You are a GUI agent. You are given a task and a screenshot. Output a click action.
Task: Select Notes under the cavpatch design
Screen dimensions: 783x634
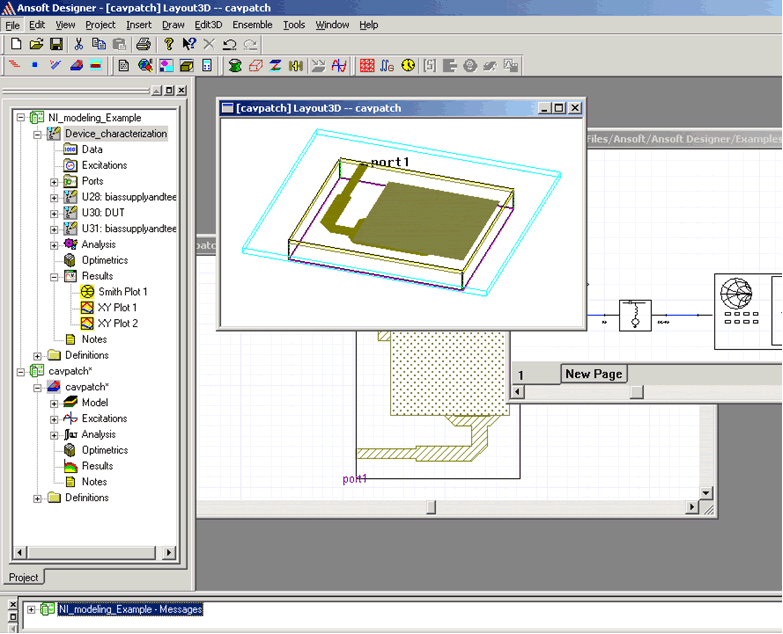(94, 482)
